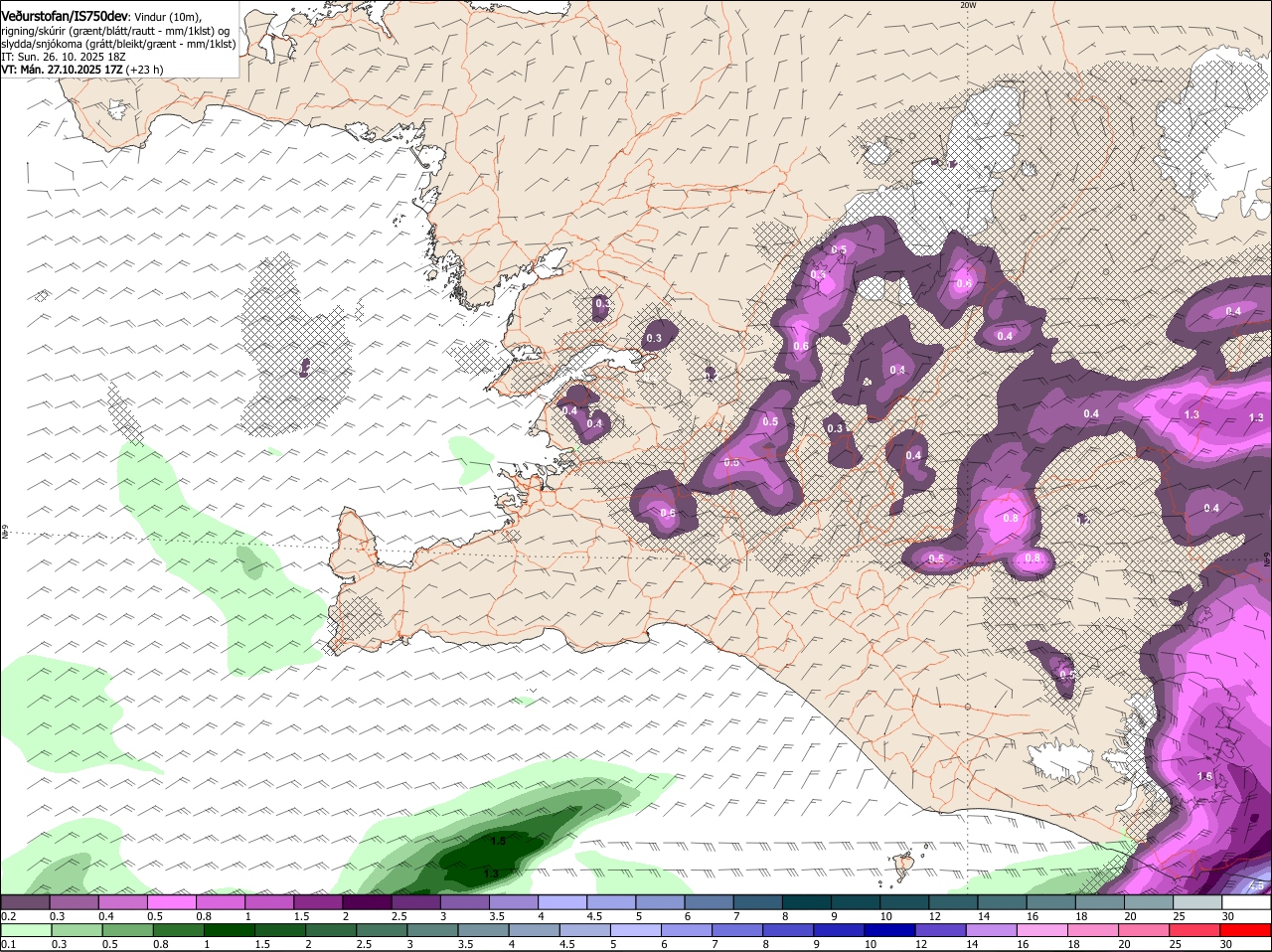Click the 12 label in the lower legend
This screenshot has width=1272, height=952.
click(919, 944)
